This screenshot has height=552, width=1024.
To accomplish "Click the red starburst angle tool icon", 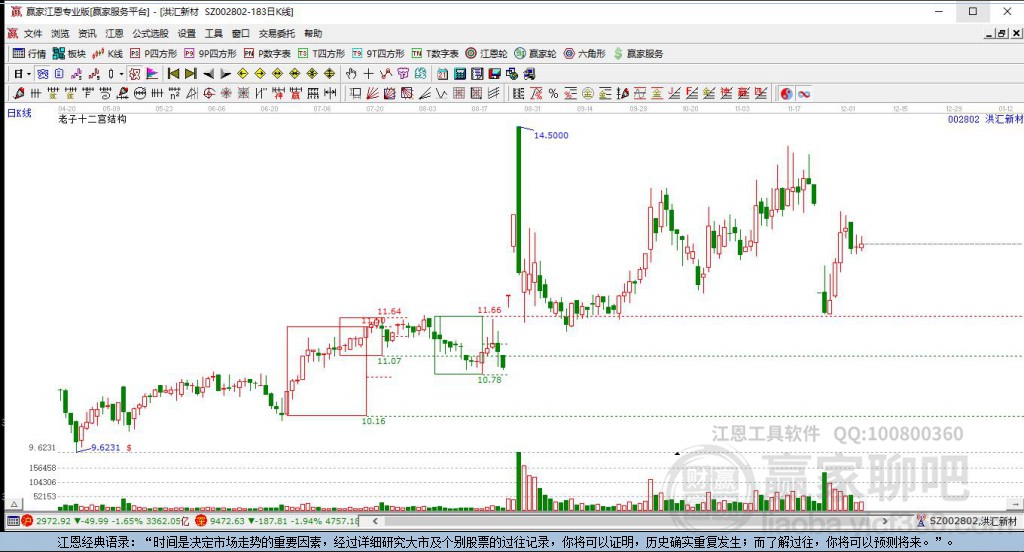I will point(226,93).
